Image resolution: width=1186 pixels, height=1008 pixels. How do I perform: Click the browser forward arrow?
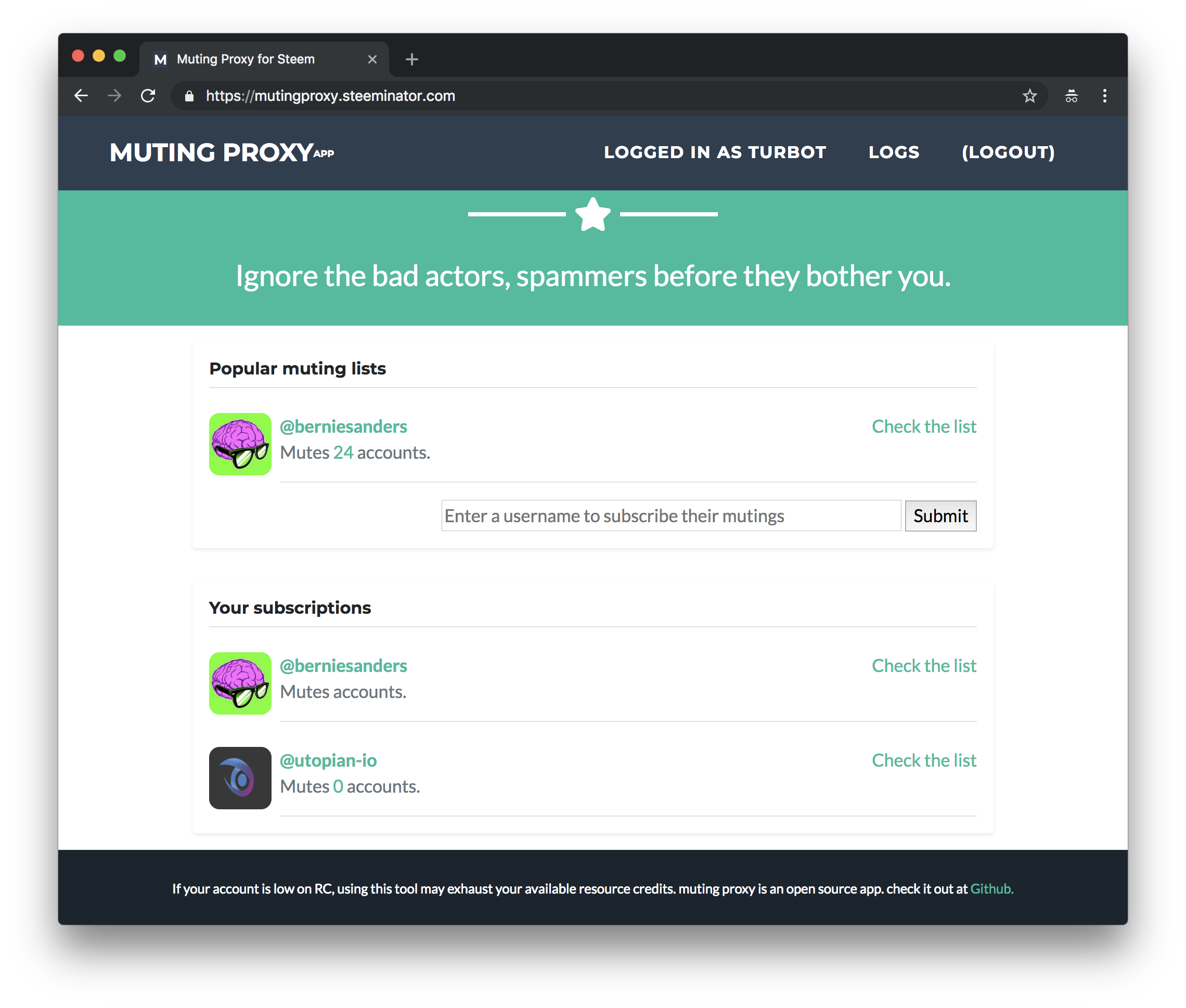click(114, 96)
